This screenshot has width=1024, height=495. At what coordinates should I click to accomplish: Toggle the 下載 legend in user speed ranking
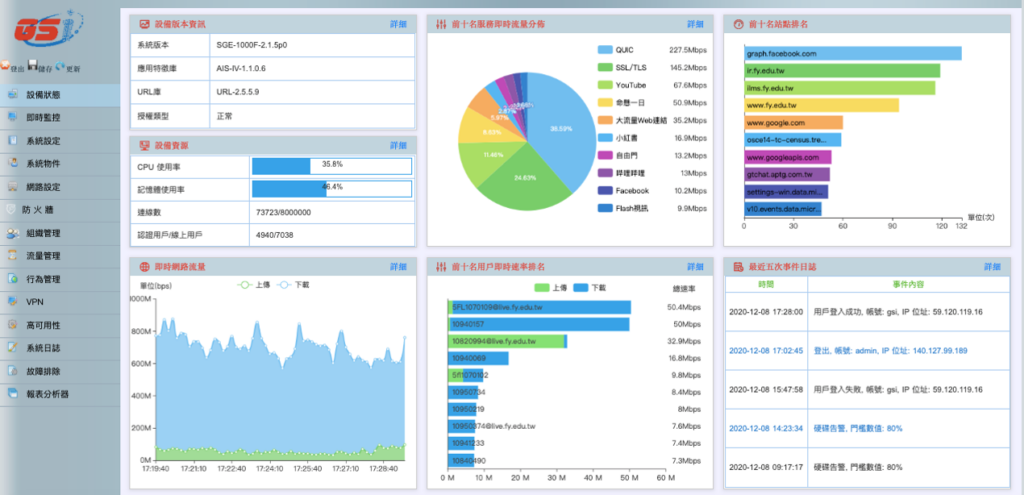pos(588,287)
